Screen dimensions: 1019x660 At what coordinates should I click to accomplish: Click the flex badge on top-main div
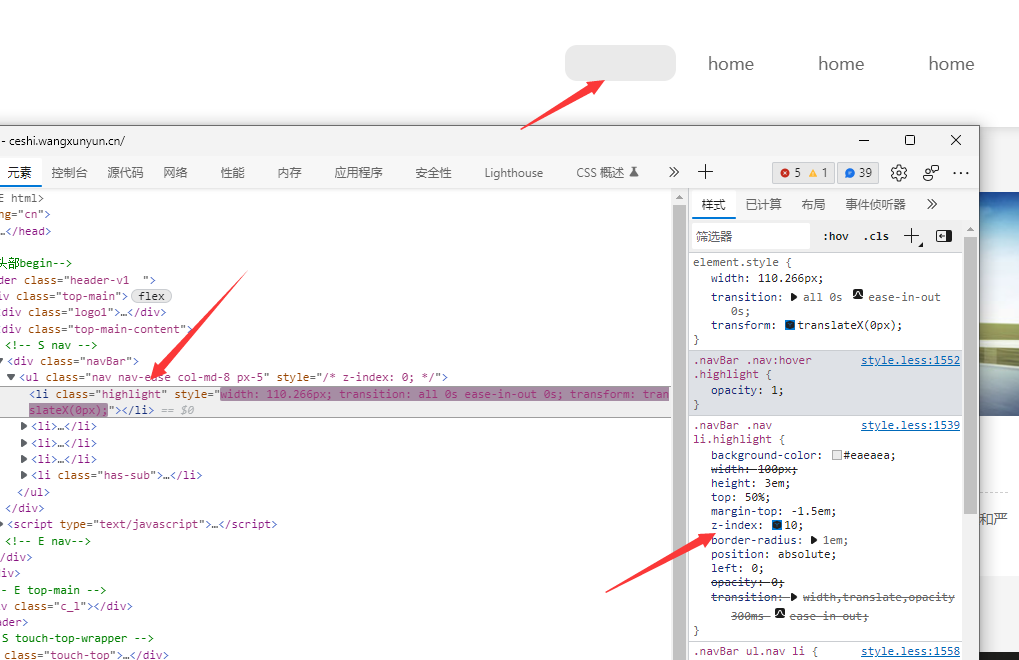click(x=151, y=296)
